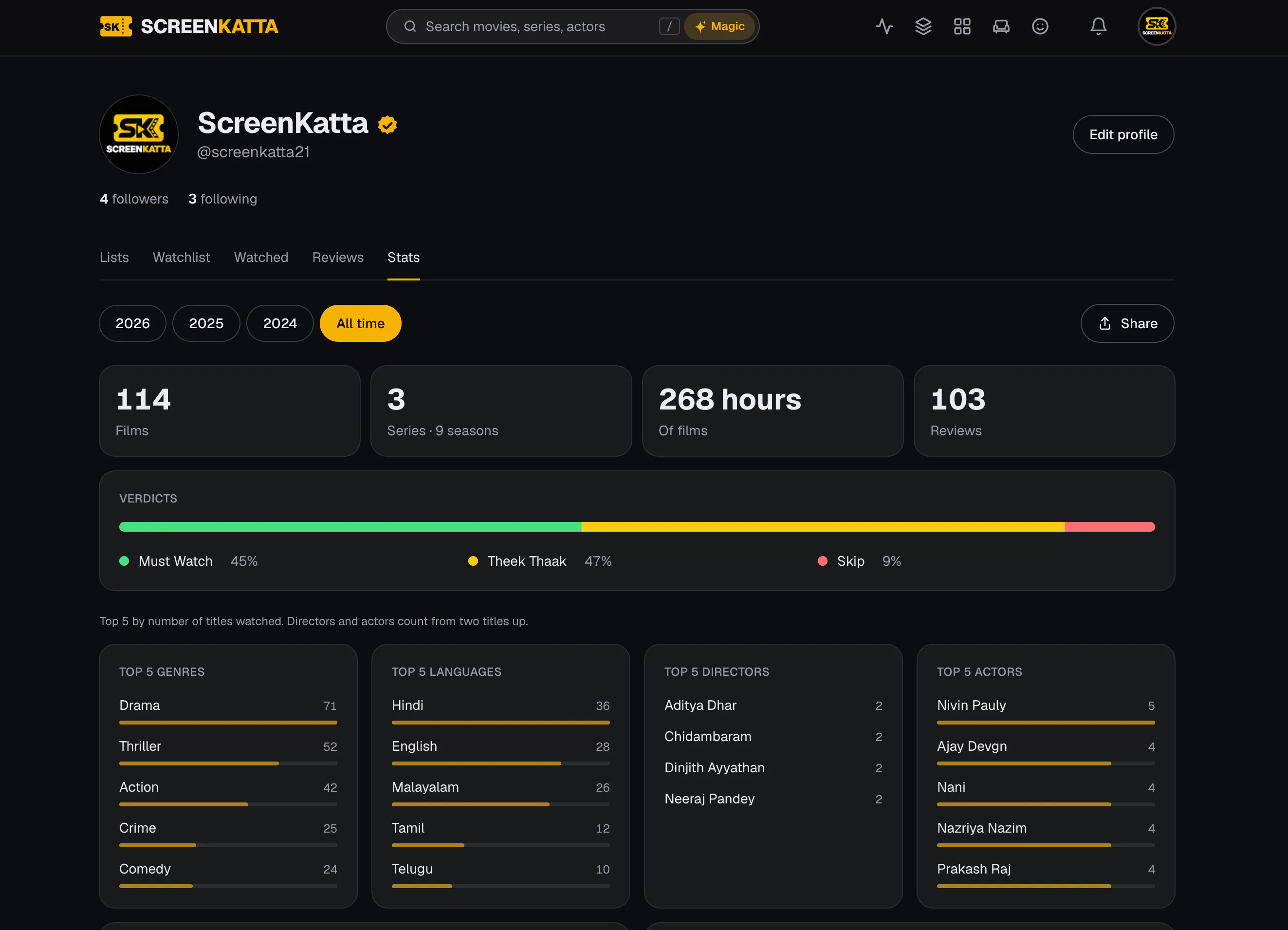Click the Edit profile button
This screenshot has height=930, width=1288.
tap(1123, 135)
